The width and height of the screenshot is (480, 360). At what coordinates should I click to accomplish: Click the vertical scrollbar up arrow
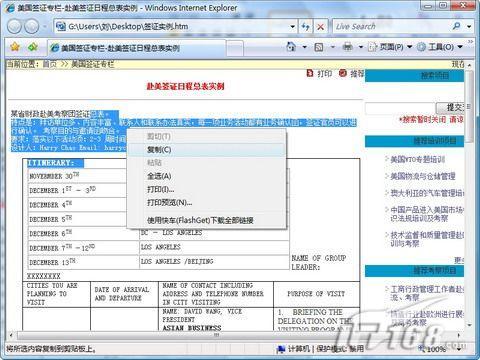coord(469,65)
